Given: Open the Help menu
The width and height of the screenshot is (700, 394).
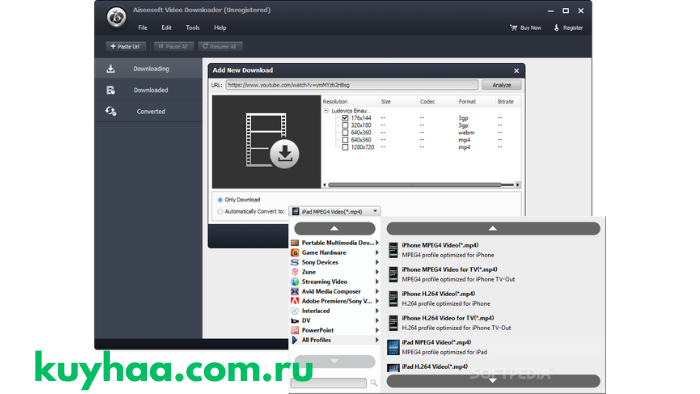Looking at the screenshot, I should tap(220, 28).
